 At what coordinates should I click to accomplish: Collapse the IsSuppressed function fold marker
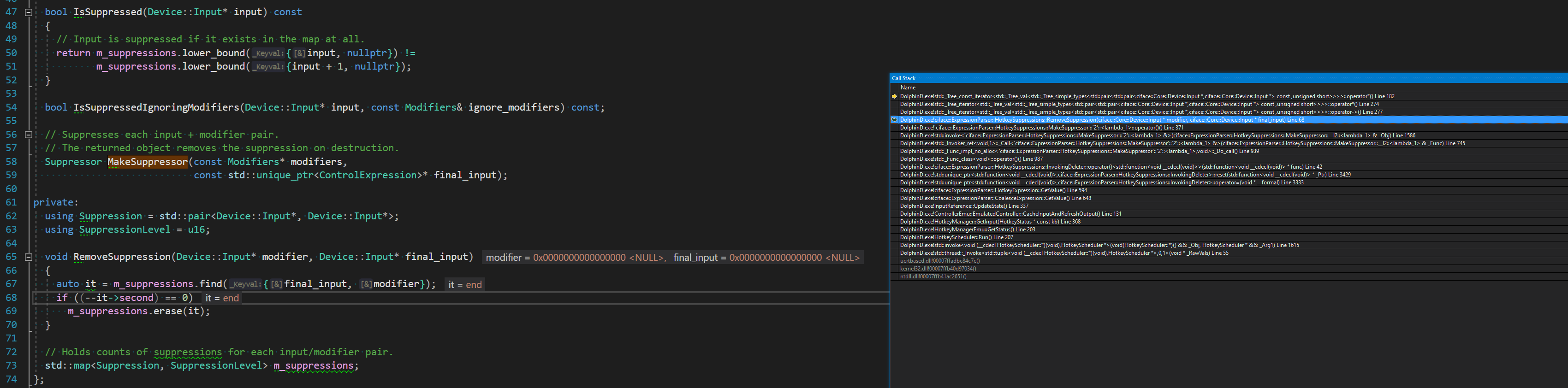(28, 12)
